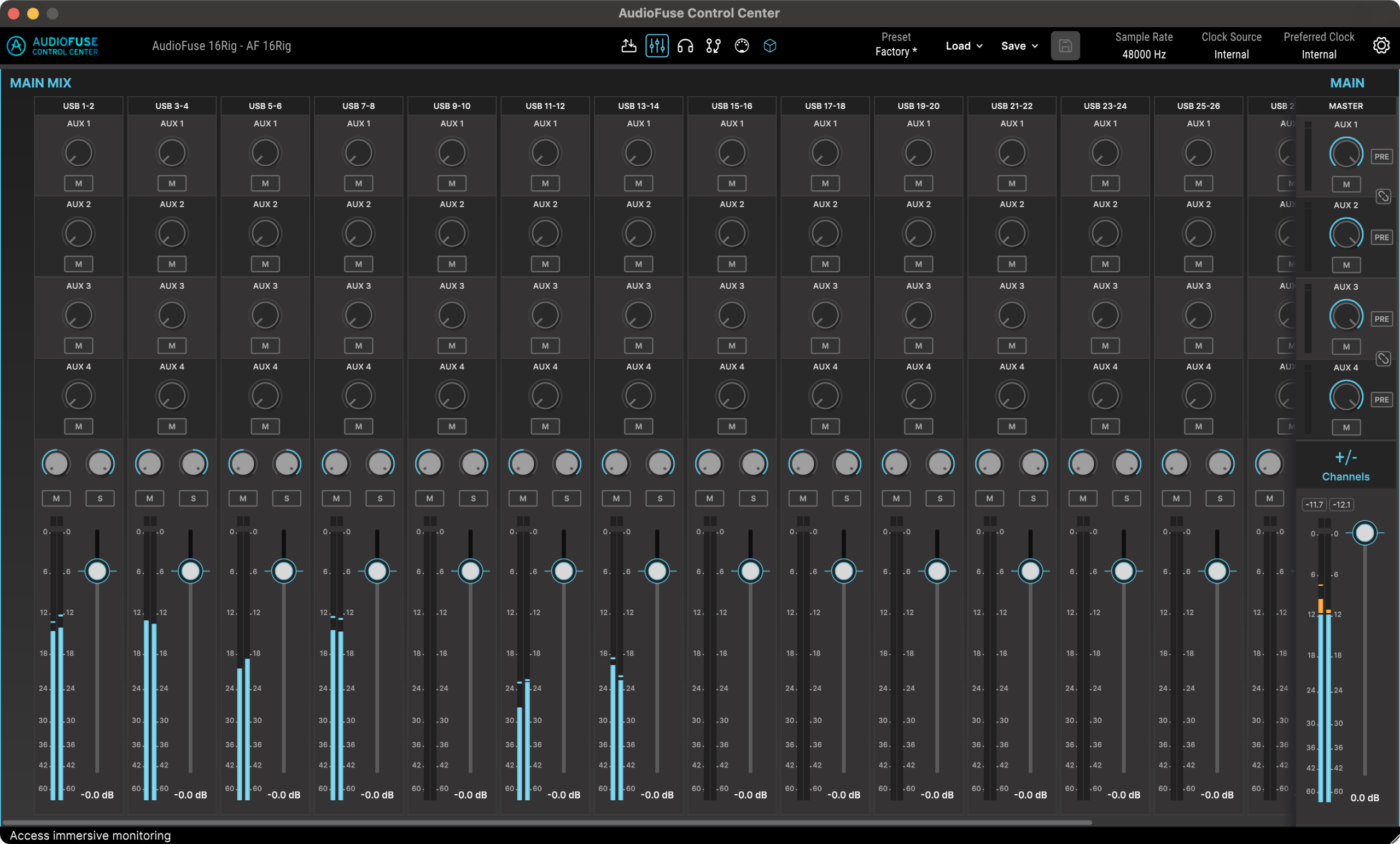
Task: Open the Preferred Clock Internal selector
Action: (x=1319, y=55)
